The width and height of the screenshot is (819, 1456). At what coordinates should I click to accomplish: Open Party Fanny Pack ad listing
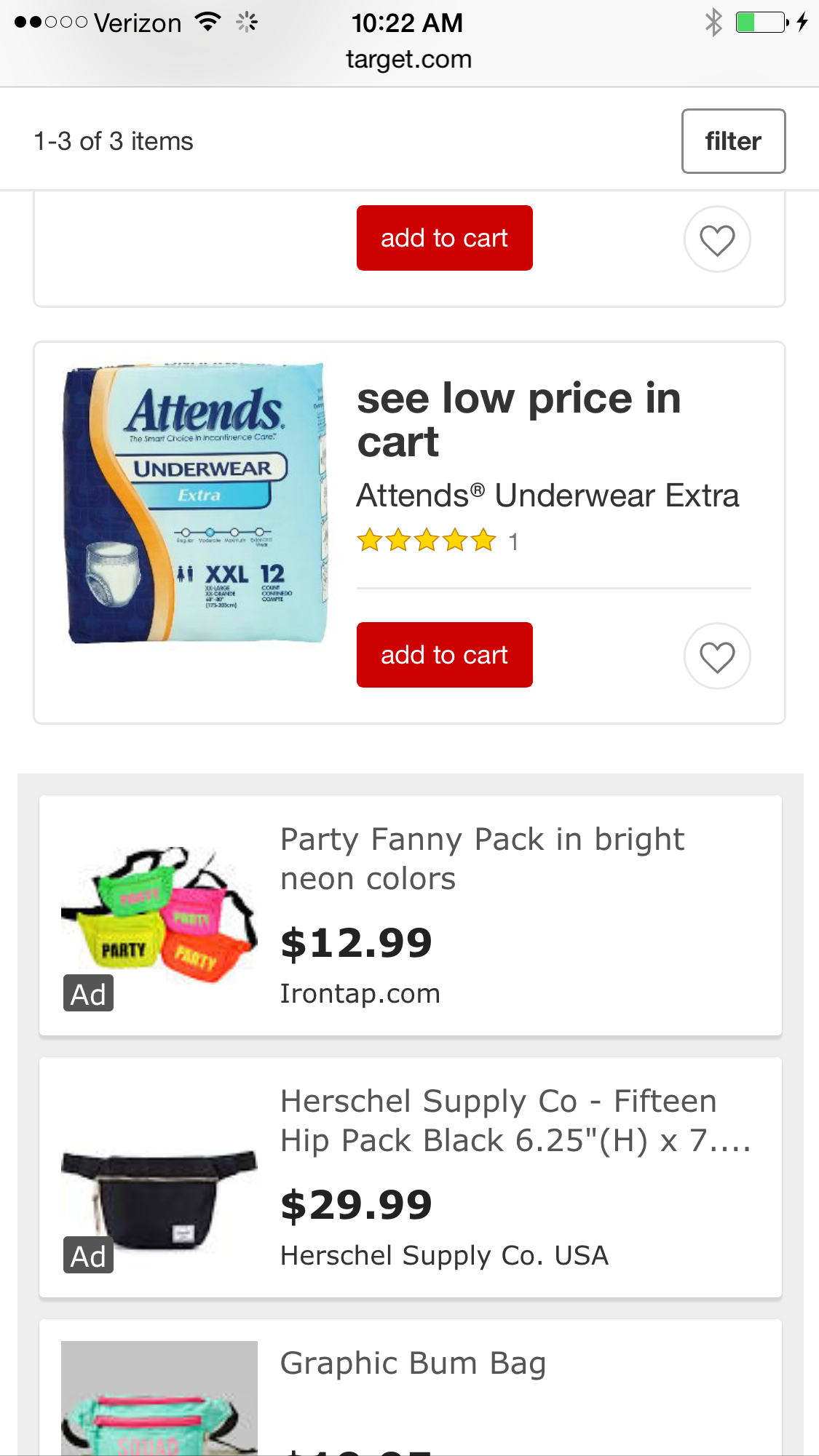[482, 859]
